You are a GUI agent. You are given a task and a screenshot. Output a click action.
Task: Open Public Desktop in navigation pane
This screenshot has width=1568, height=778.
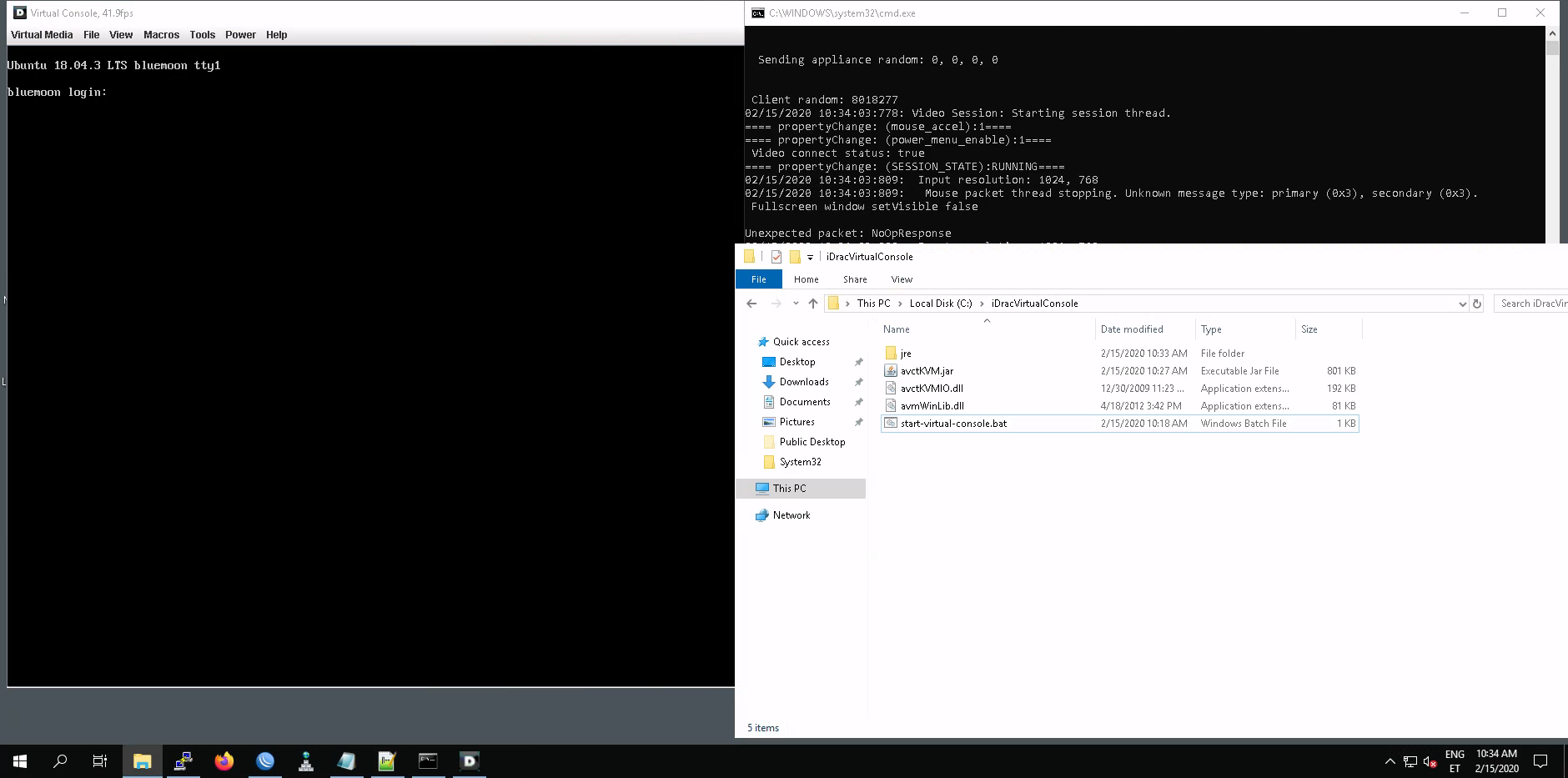point(812,442)
